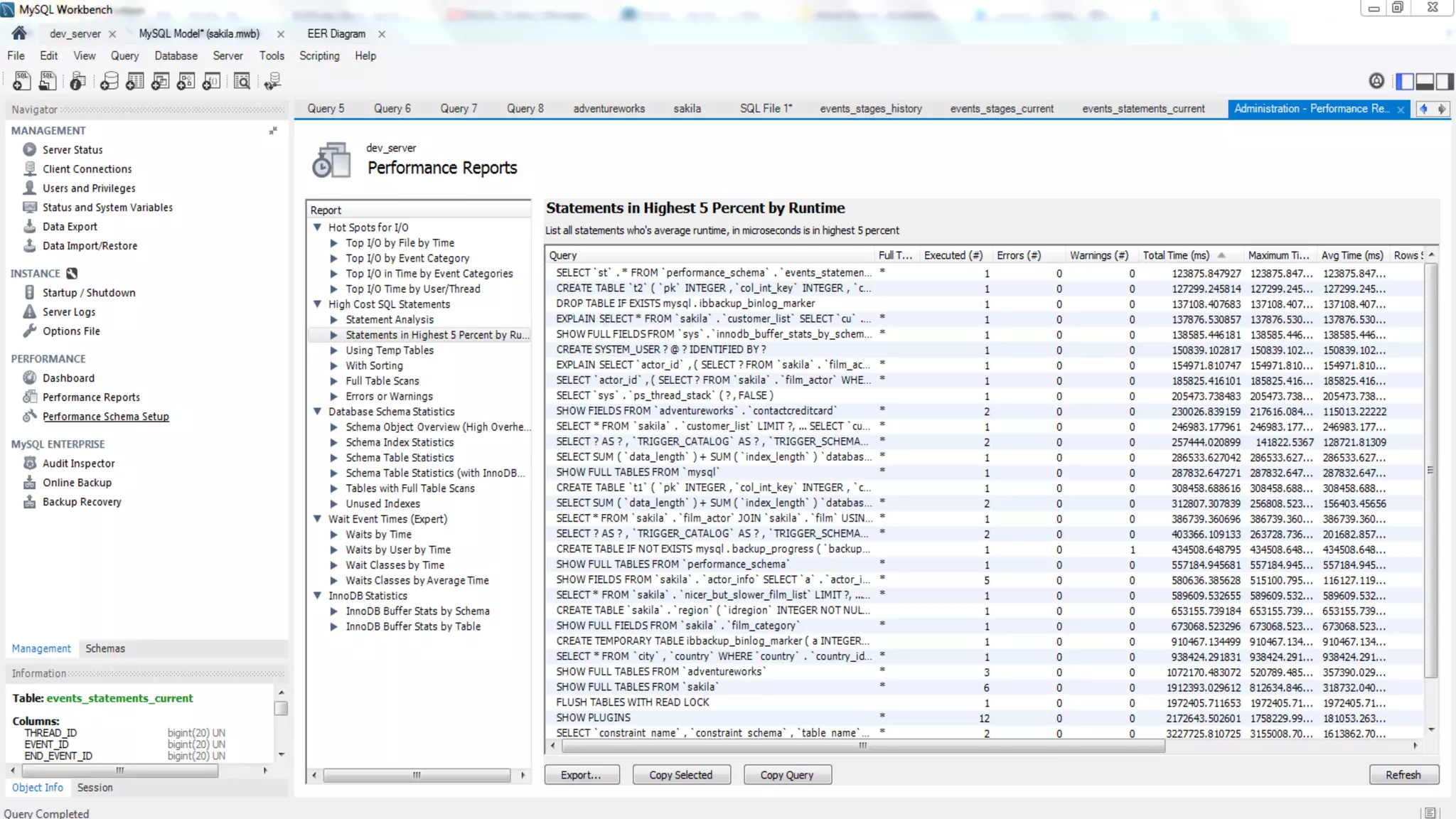Collapse the Hot Spots for I/O group
The height and width of the screenshot is (819, 1456).
[x=318, y=227]
